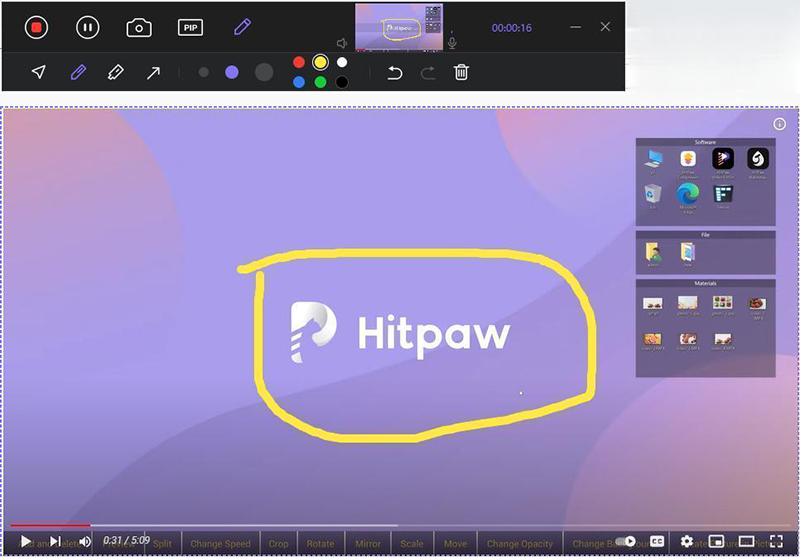Image resolution: width=800 pixels, height=557 pixels.
Task: Pick the red color swatch
Action: (x=298, y=62)
